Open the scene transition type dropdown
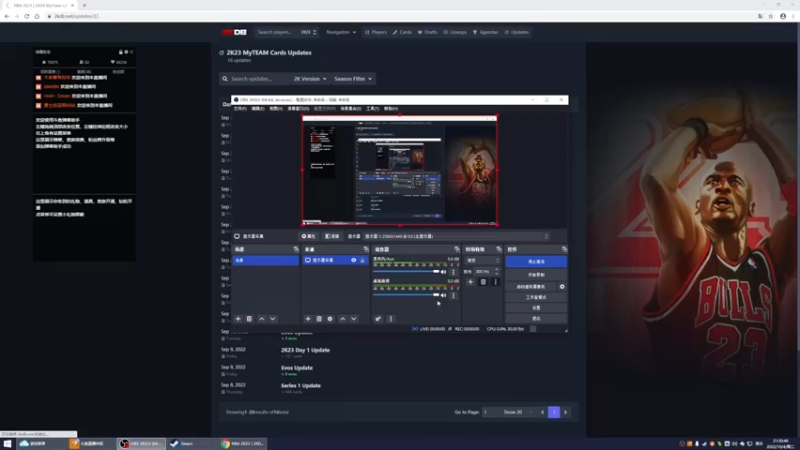The image size is (800, 450). 483,261
